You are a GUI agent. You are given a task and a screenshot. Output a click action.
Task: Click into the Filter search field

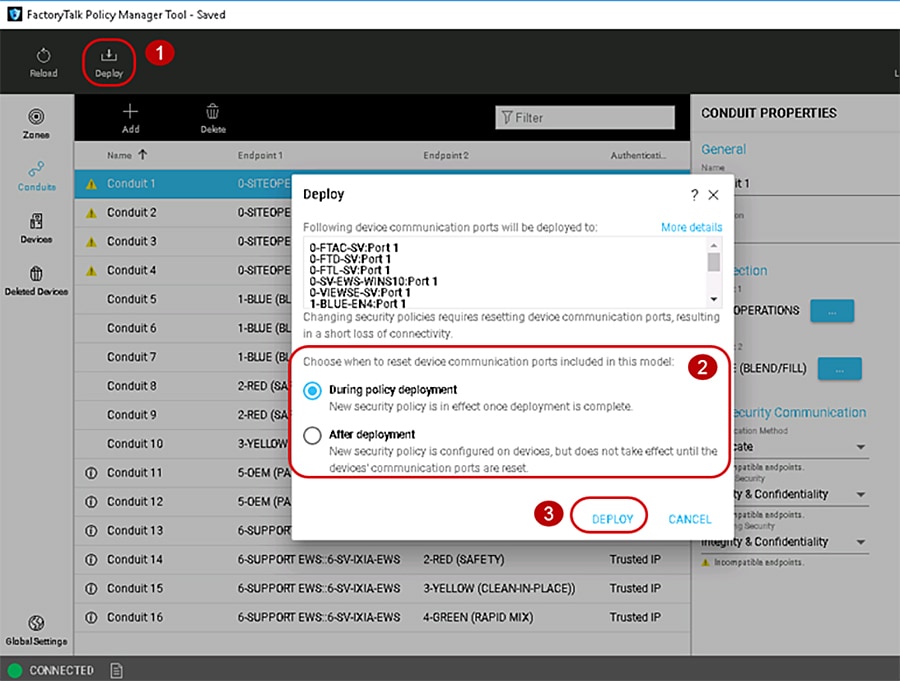click(585, 118)
